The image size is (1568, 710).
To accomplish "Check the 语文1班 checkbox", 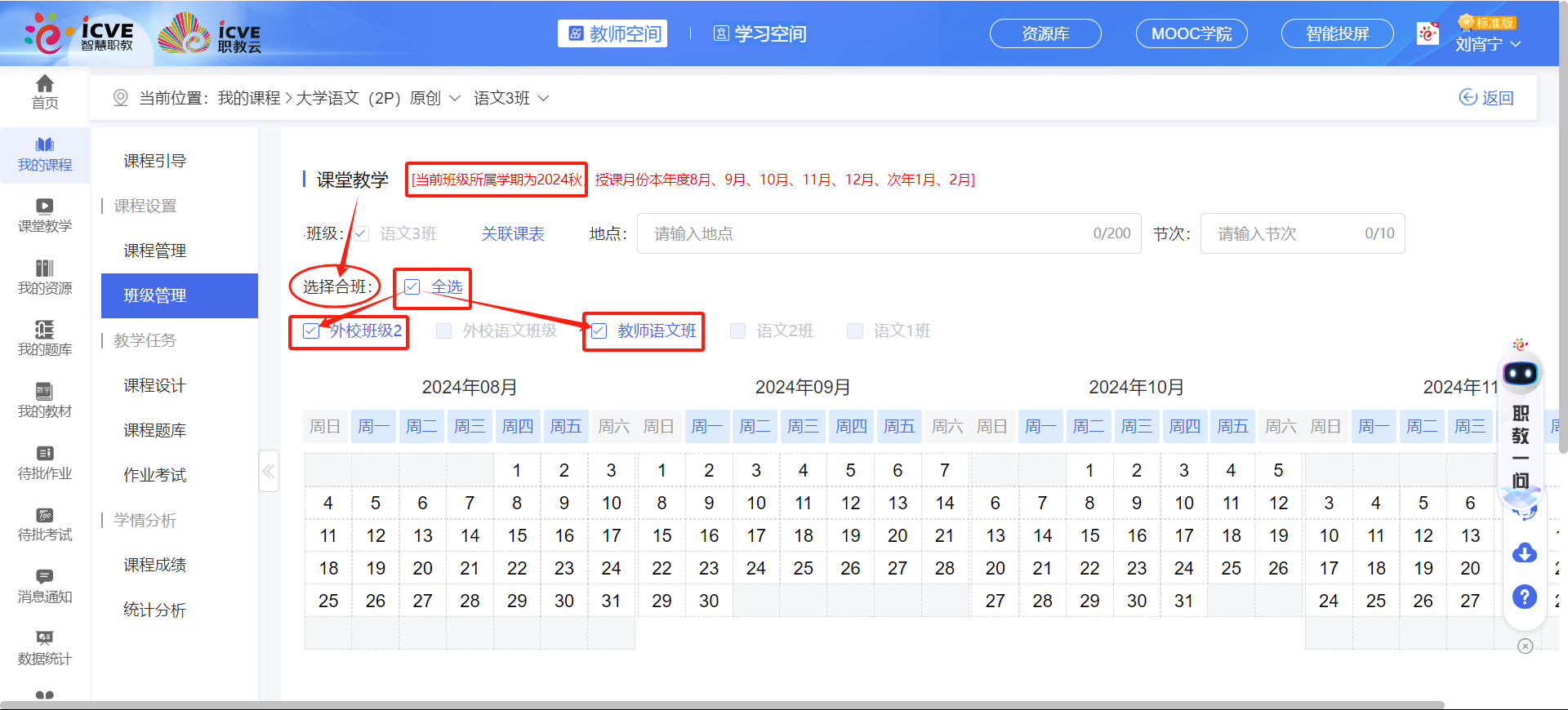I will coord(855,331).
